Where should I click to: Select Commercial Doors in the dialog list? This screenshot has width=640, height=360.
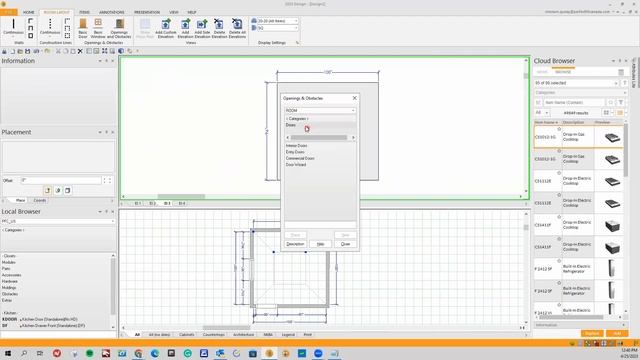pyautogui.click(x=300, y=158)
